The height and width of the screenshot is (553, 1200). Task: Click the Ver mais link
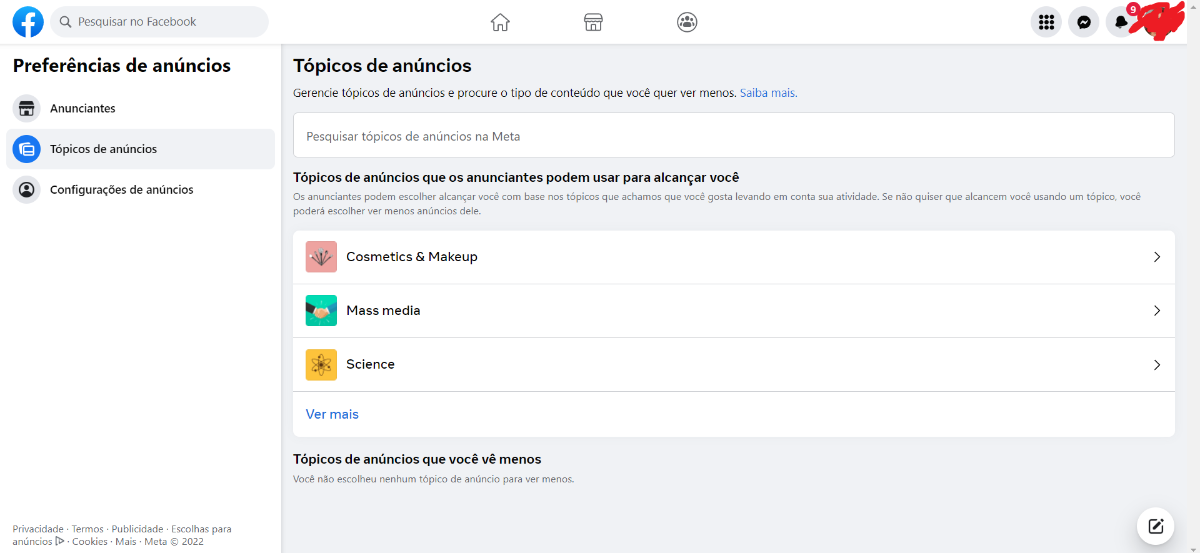pos(332,414)
